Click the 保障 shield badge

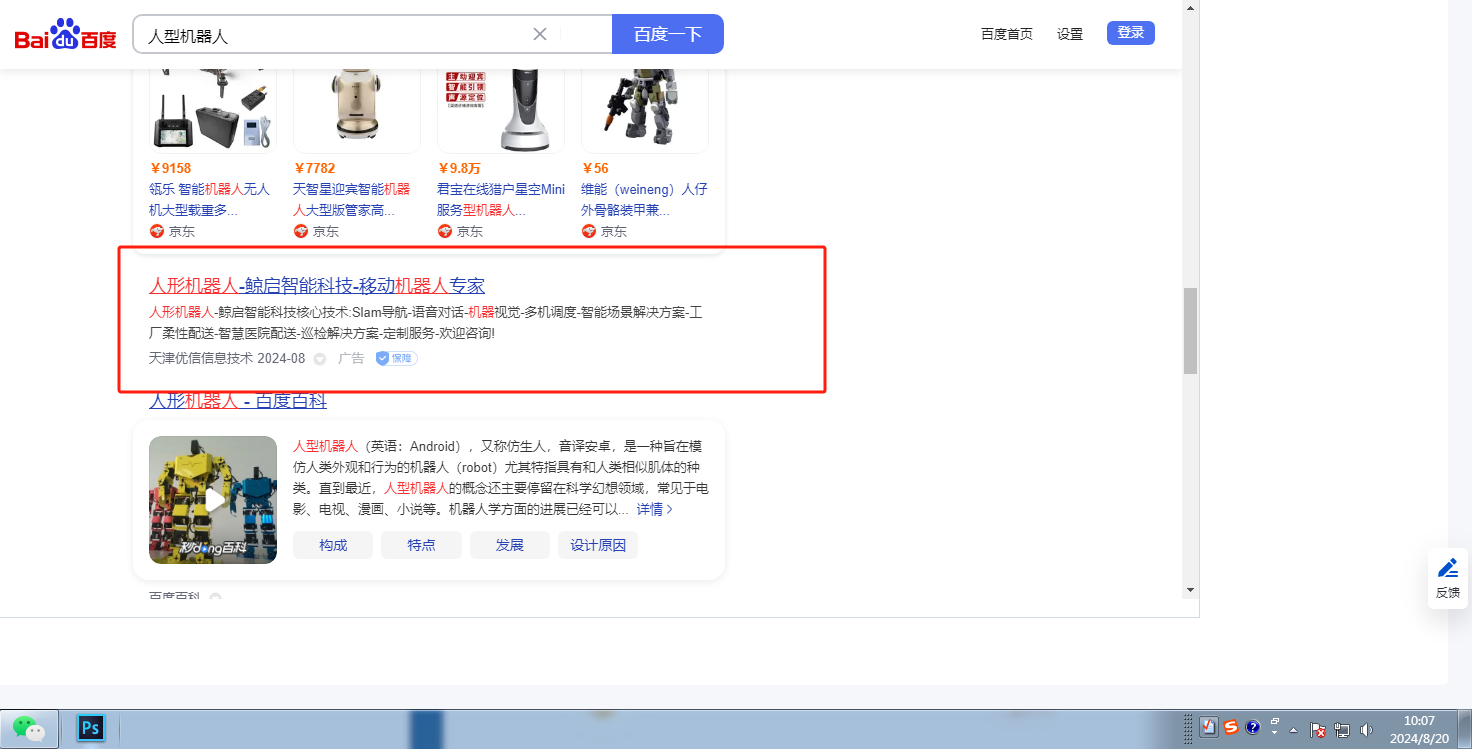(396, 358)
